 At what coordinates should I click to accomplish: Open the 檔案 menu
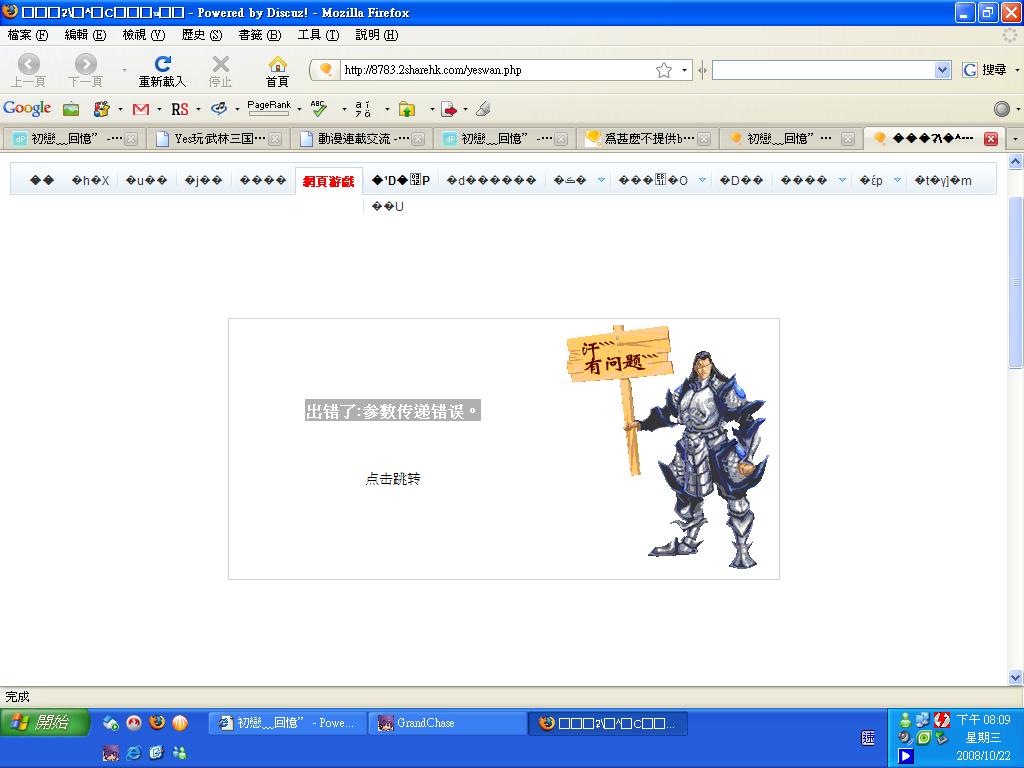click(27, 35)
